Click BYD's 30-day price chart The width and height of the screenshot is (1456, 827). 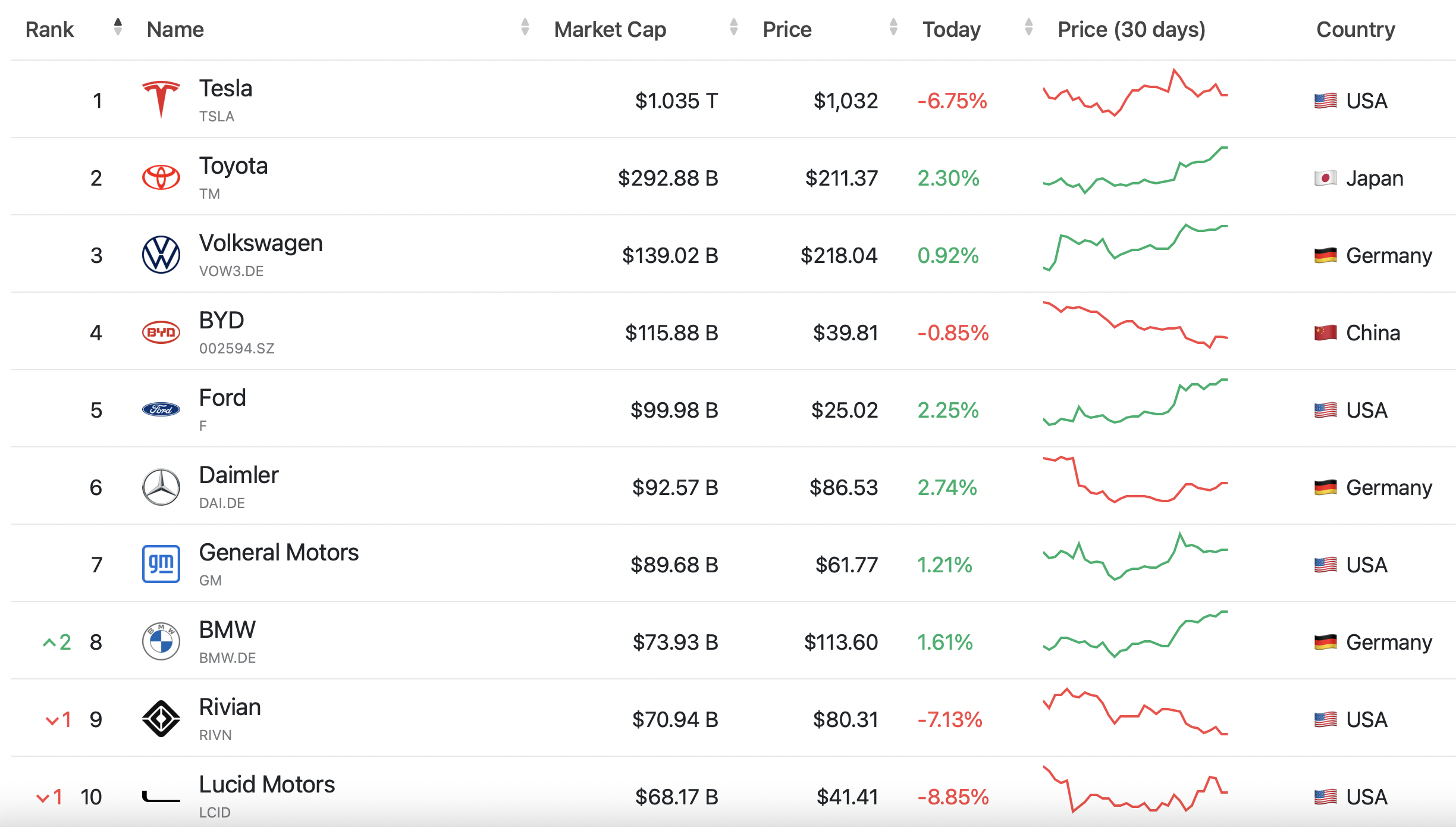1135,325
